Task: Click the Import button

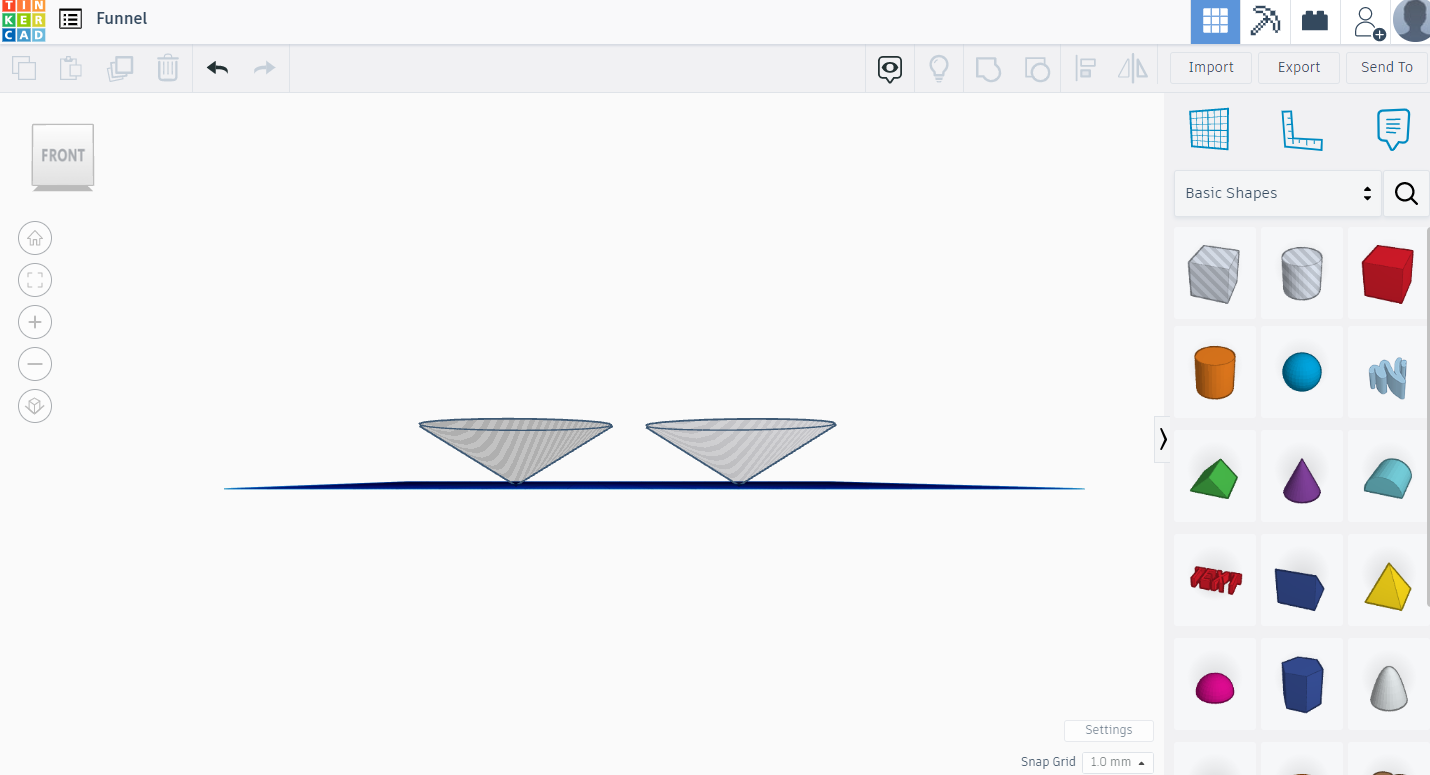Action: (1210, 67)
